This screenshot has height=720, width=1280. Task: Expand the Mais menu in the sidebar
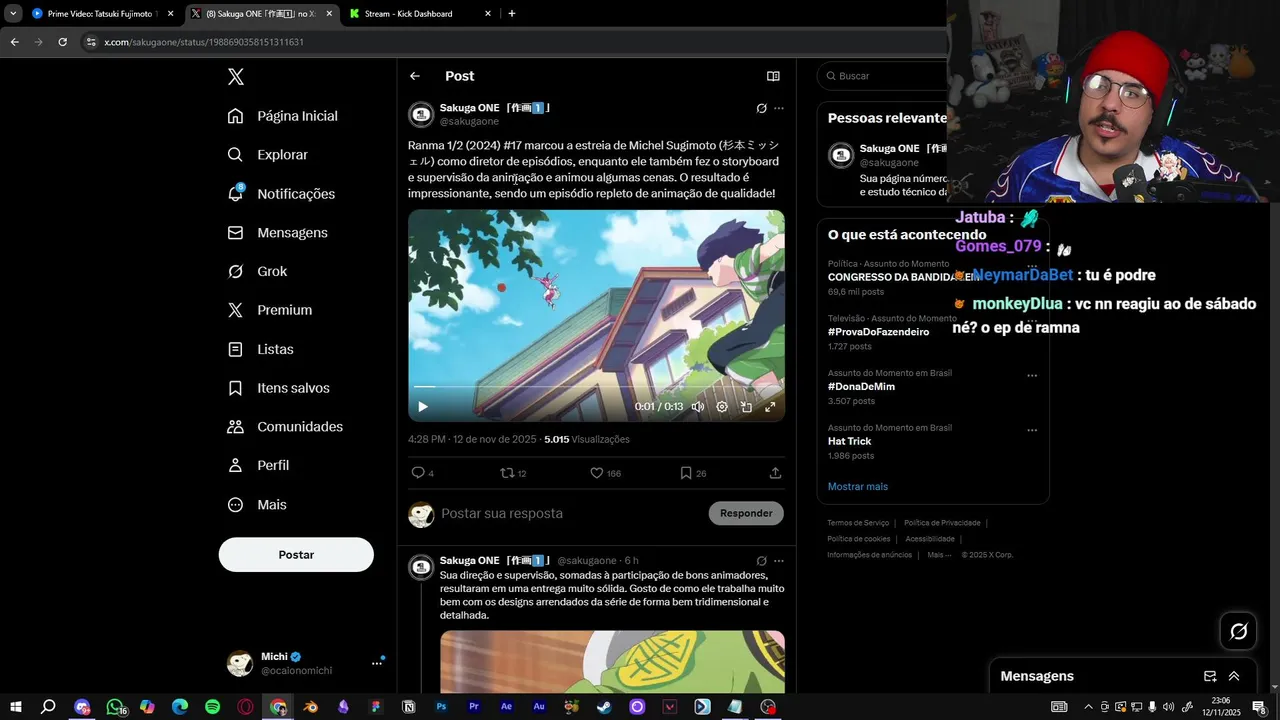click(x=257, y=505)
